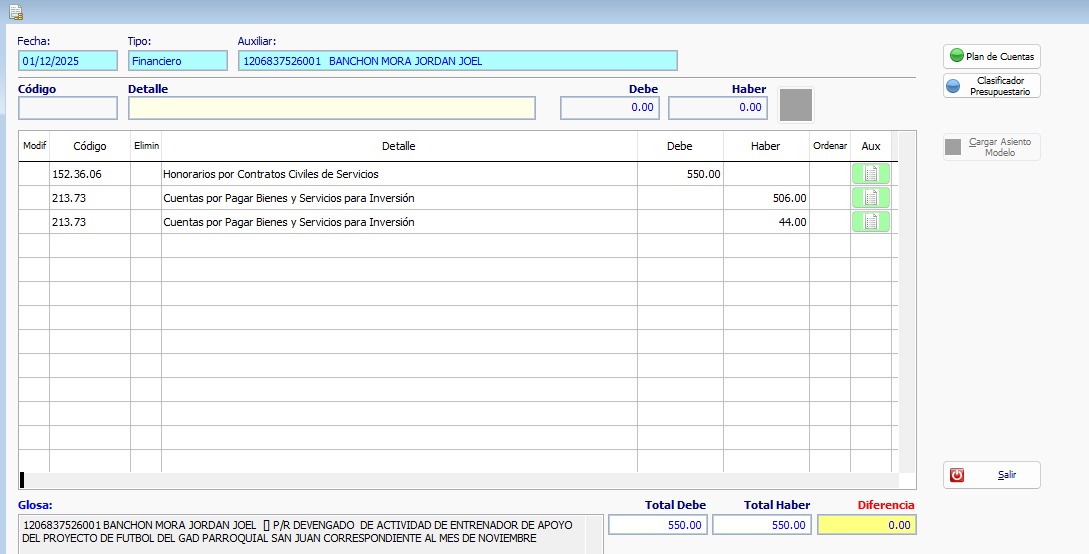
Task: Open Aux document icon for the 44.00 row
Action: coord(871,221)
